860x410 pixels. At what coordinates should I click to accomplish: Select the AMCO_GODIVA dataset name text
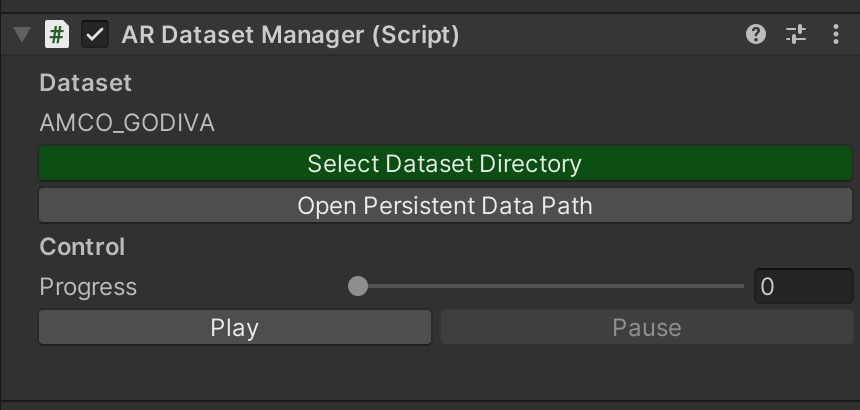point(127,124)
